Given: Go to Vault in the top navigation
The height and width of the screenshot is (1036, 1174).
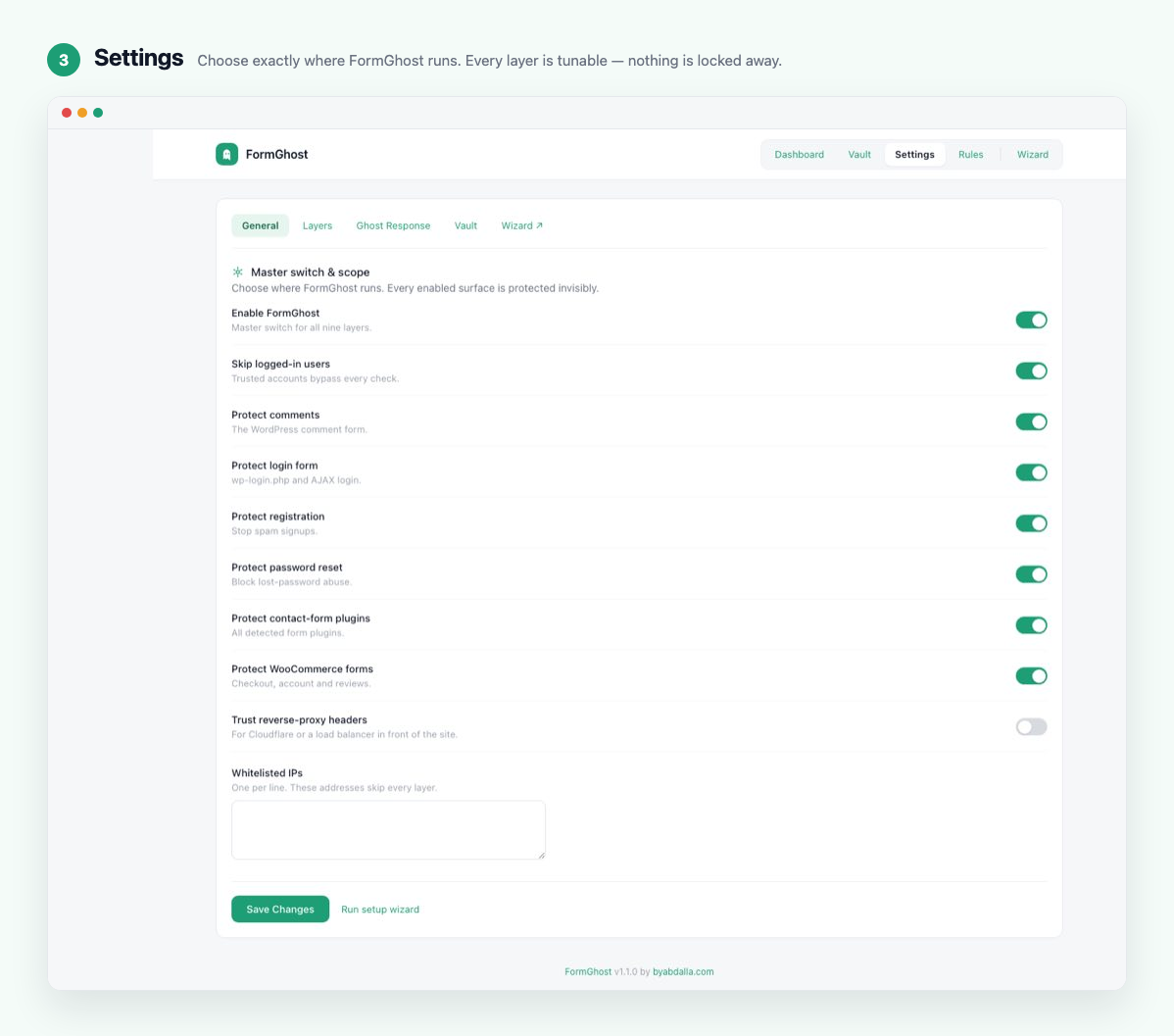Looking at the screenshot, I should (858, 154).
